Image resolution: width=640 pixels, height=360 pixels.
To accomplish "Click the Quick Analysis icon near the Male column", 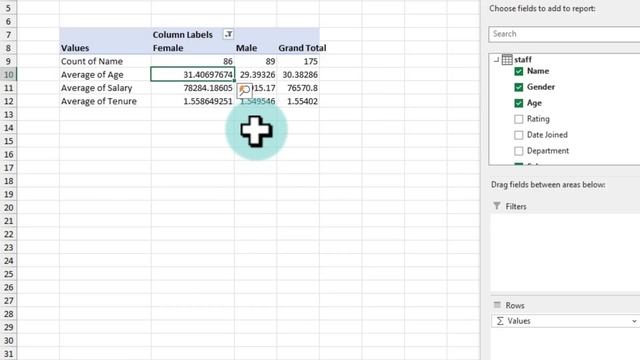I will [x=244, y=90].
